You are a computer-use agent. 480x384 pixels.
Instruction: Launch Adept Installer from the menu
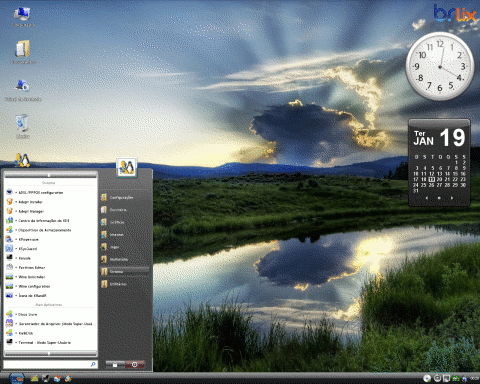point(51,202)
